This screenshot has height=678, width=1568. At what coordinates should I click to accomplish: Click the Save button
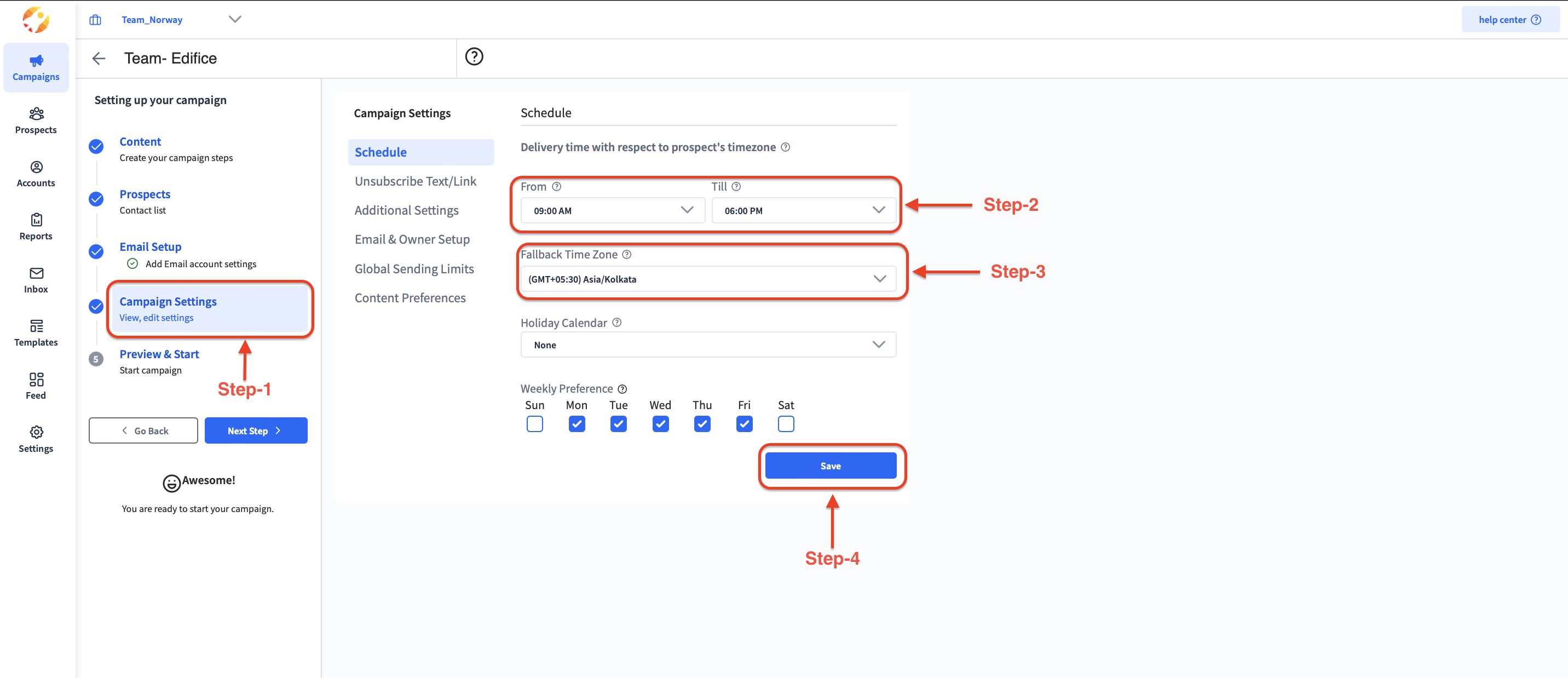830,466
